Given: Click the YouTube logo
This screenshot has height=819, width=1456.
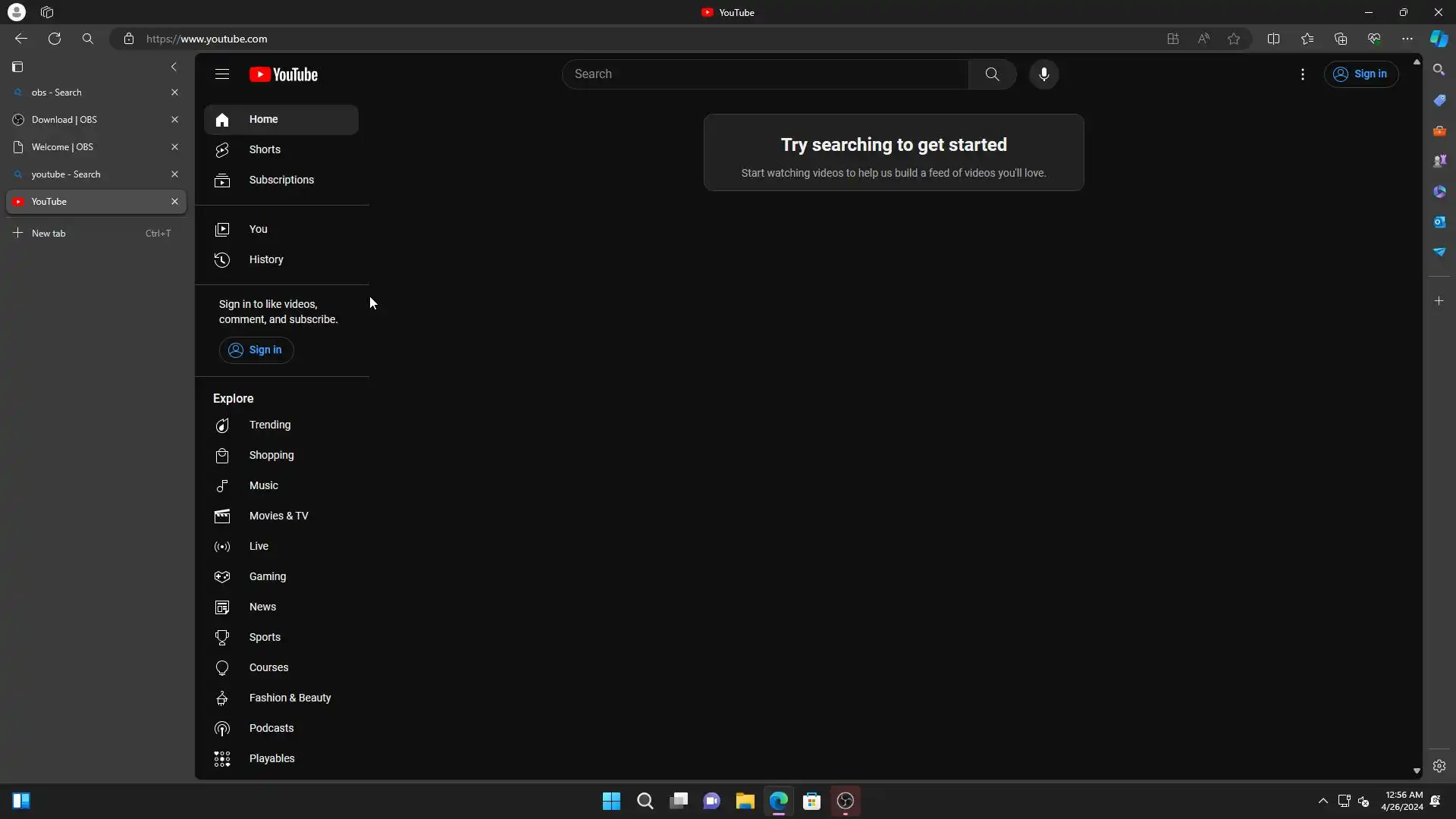Looking at the screenshot, I should [284, 74].
